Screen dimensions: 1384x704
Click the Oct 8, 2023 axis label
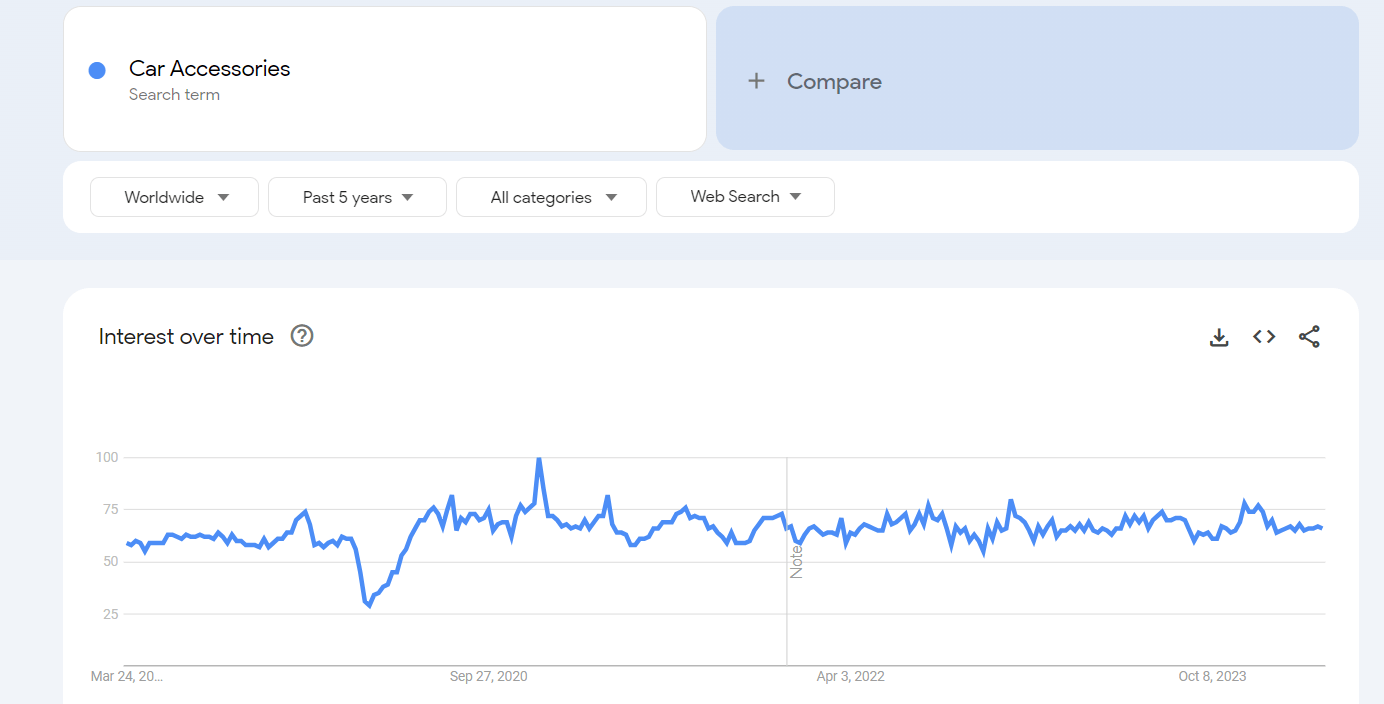1213,677
